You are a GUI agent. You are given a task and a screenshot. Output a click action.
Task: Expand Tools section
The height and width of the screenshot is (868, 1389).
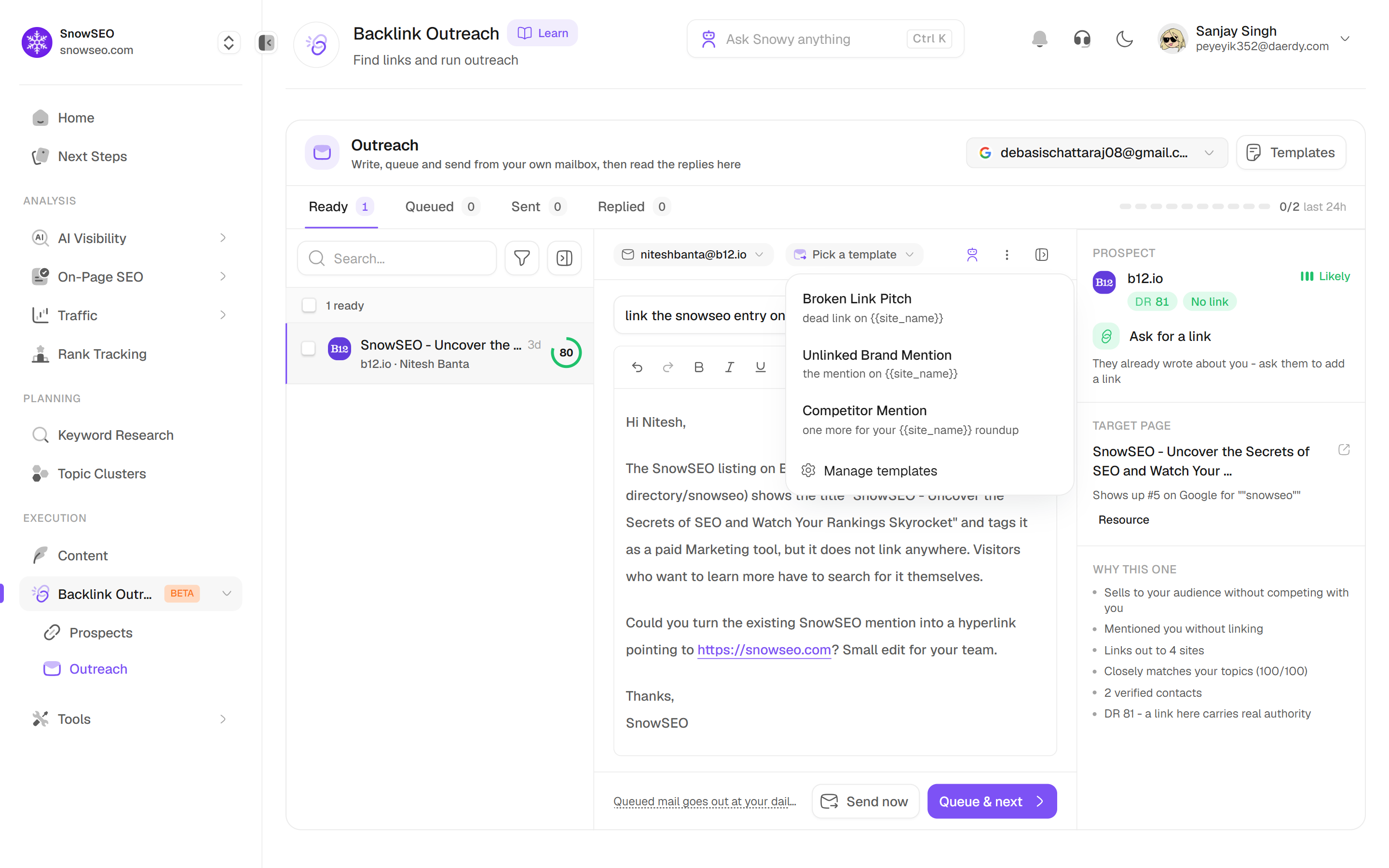(223, 719)
